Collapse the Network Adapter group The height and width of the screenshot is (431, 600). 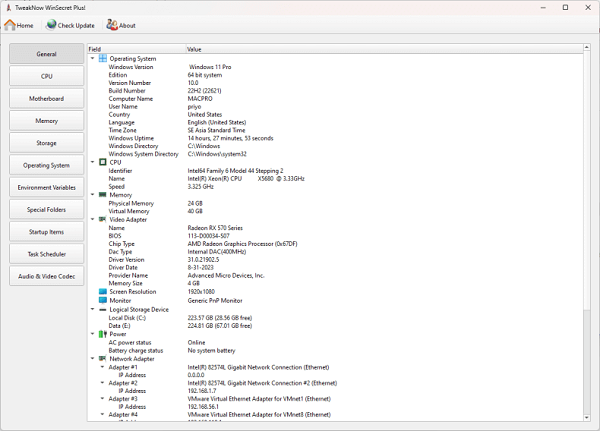93,359
